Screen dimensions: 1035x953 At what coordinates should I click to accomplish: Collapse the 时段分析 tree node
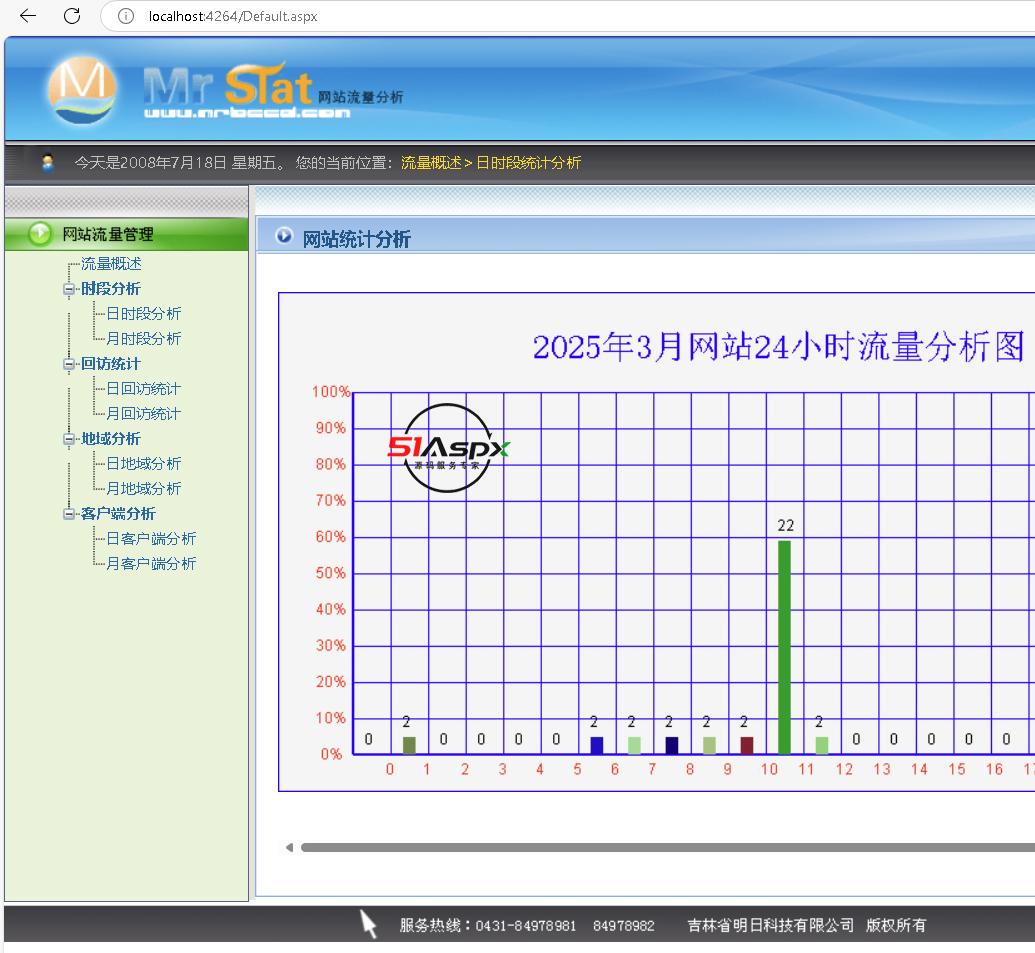(x=69, y=288)
